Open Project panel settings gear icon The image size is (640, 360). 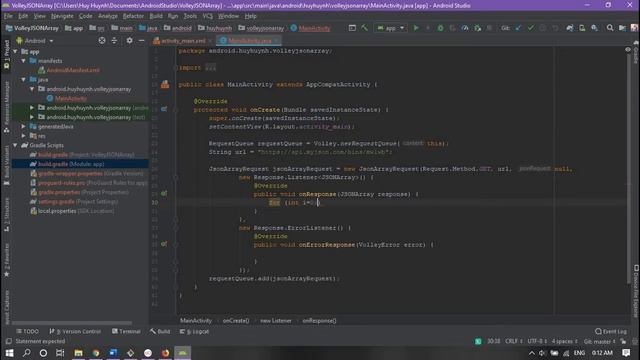click(129, 40)
